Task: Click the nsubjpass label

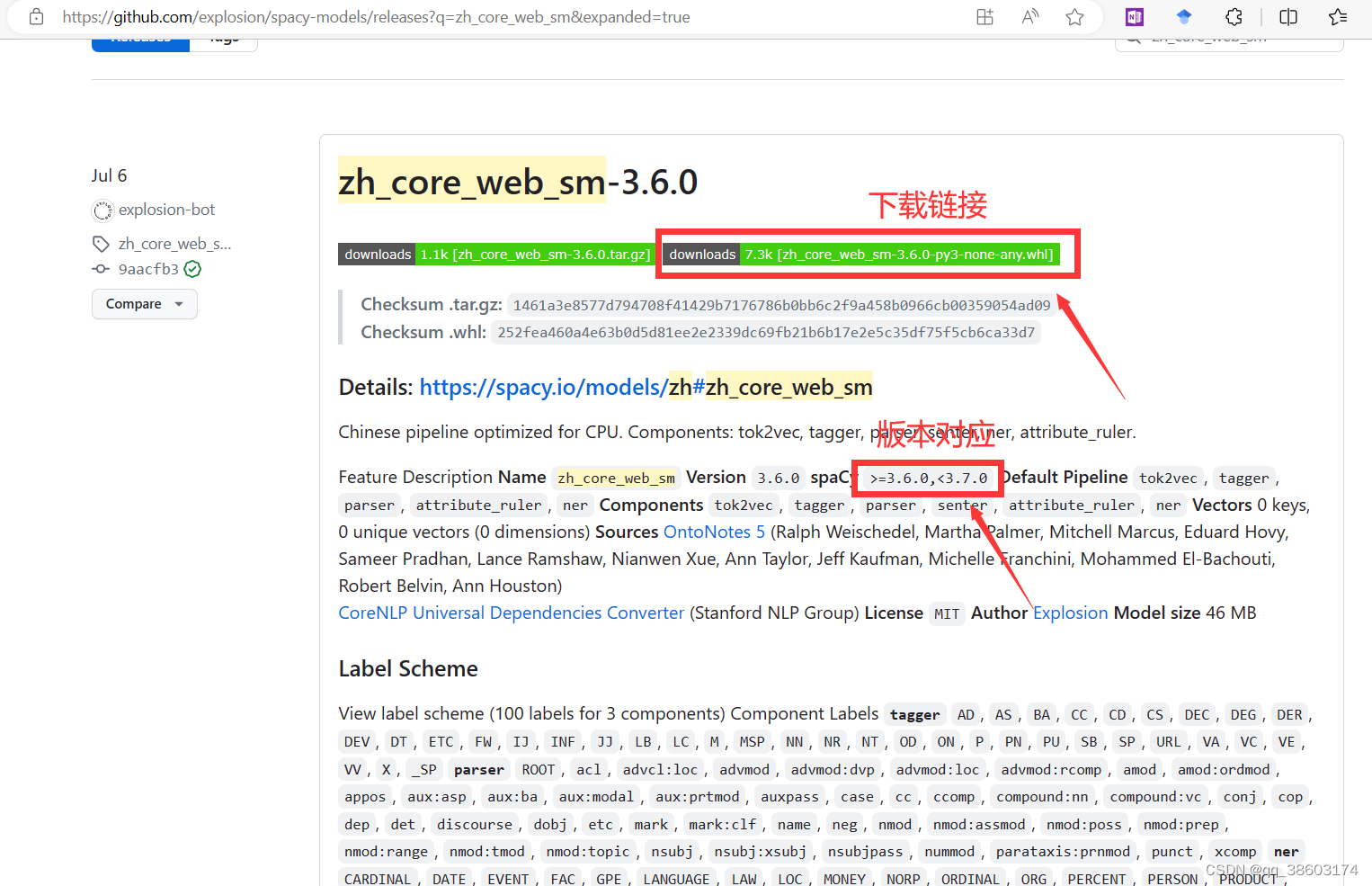Action: click(x=865, y=852)
